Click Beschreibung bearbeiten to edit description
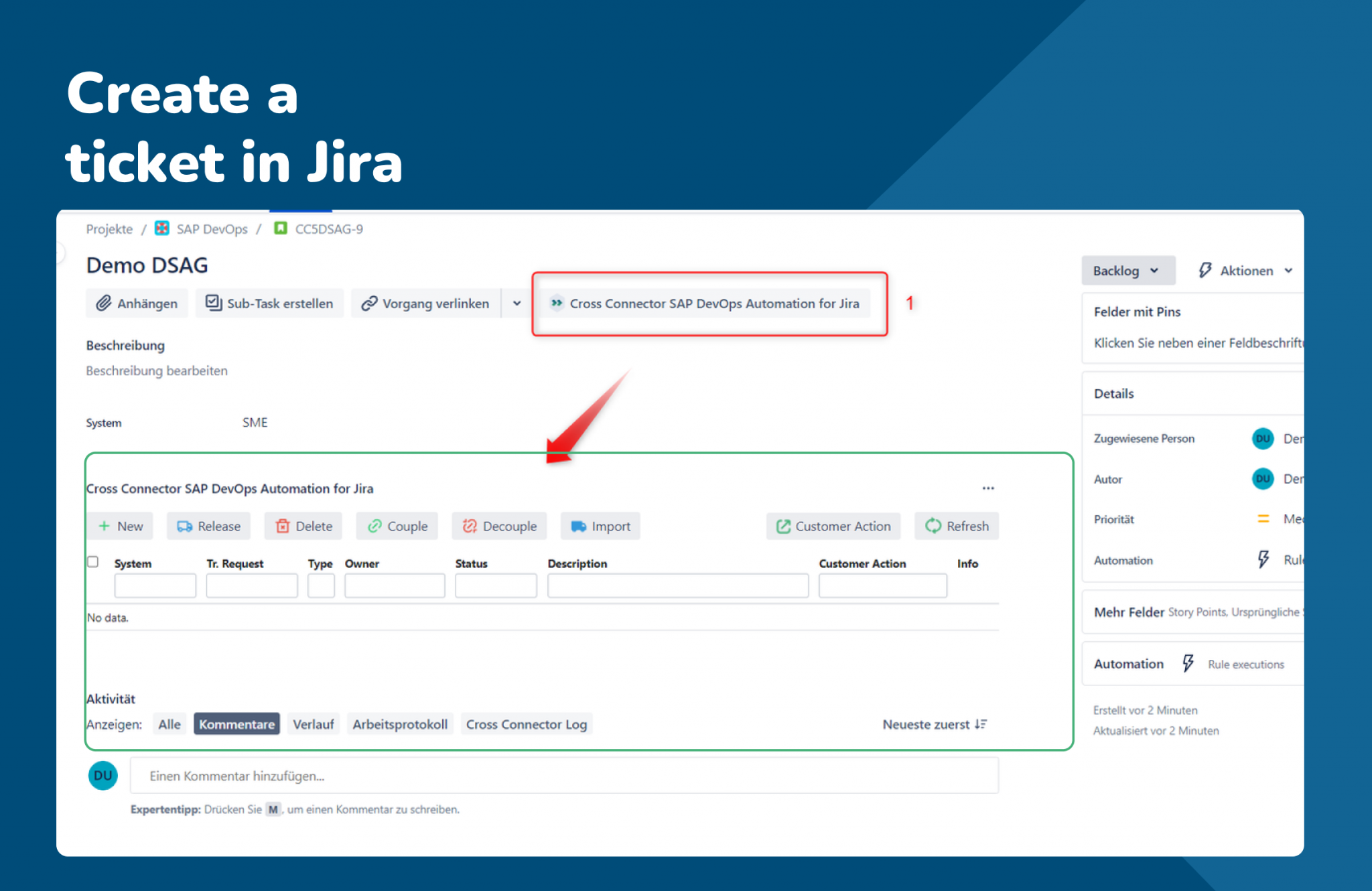The width and height of the screenshot is (1372, 891). pyautogui.click(x=157, y=370)
